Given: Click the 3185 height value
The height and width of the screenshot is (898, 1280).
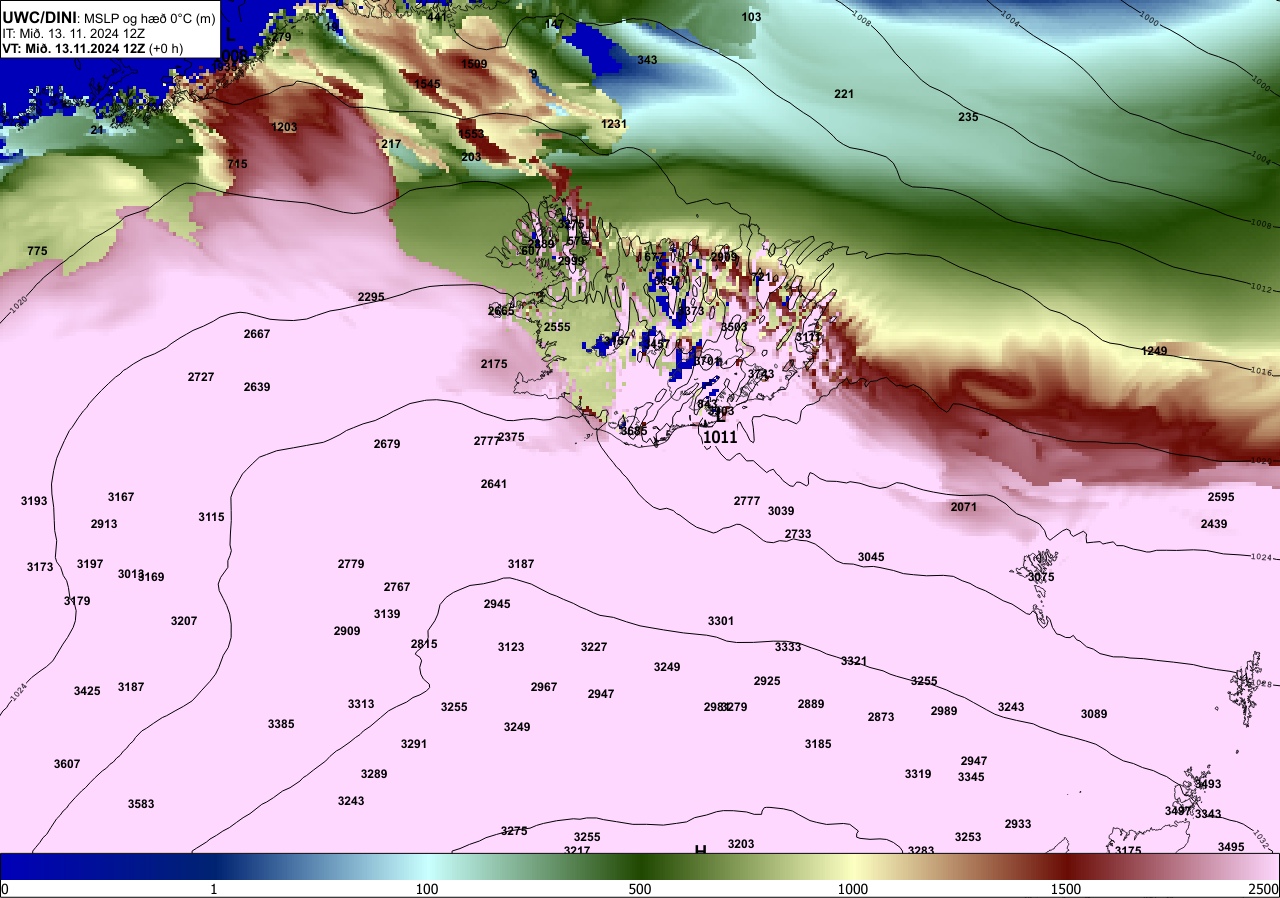Looking at the screenshot, I should (818, 744).
